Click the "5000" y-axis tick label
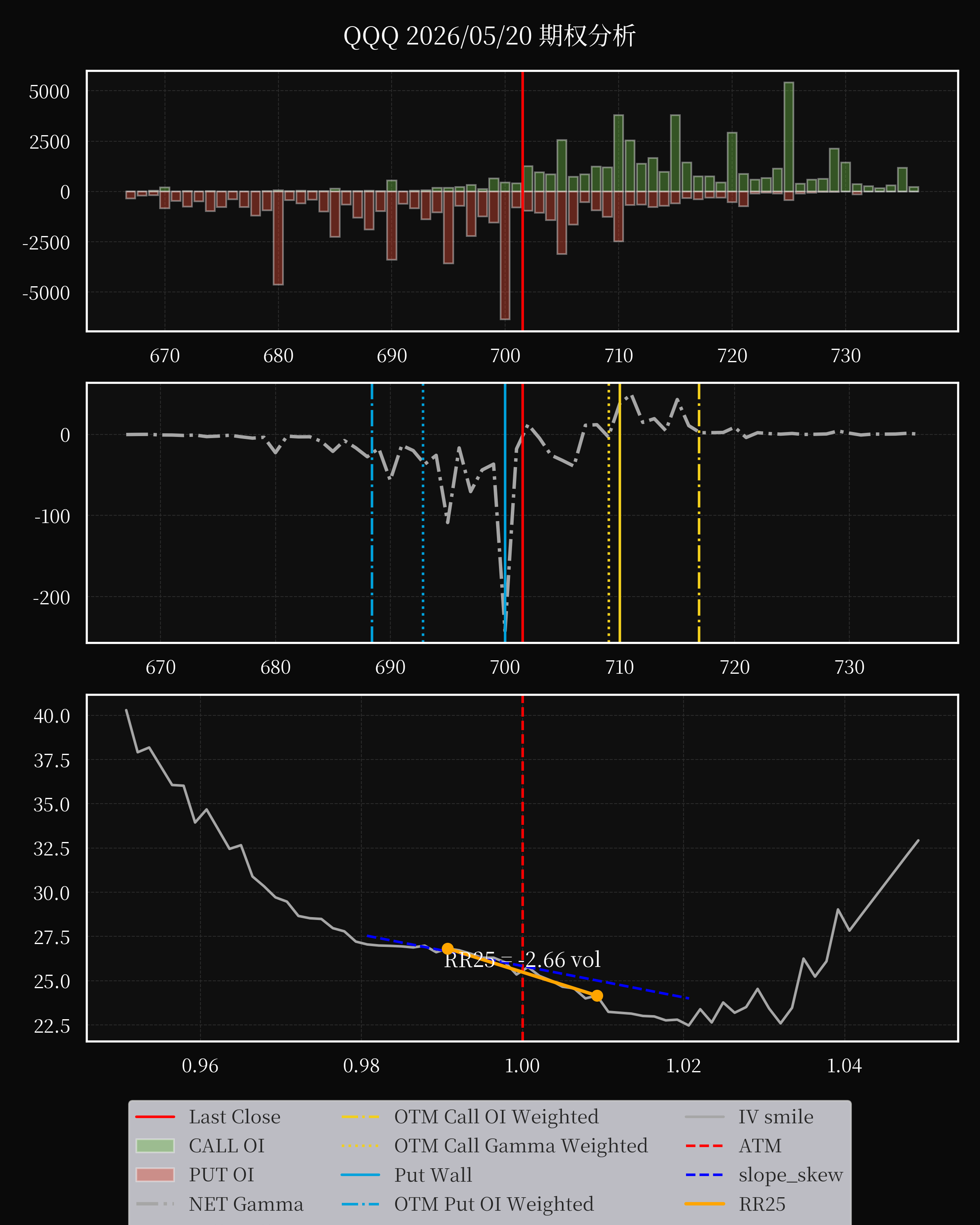980x1225 pixels. pos(49,92)
